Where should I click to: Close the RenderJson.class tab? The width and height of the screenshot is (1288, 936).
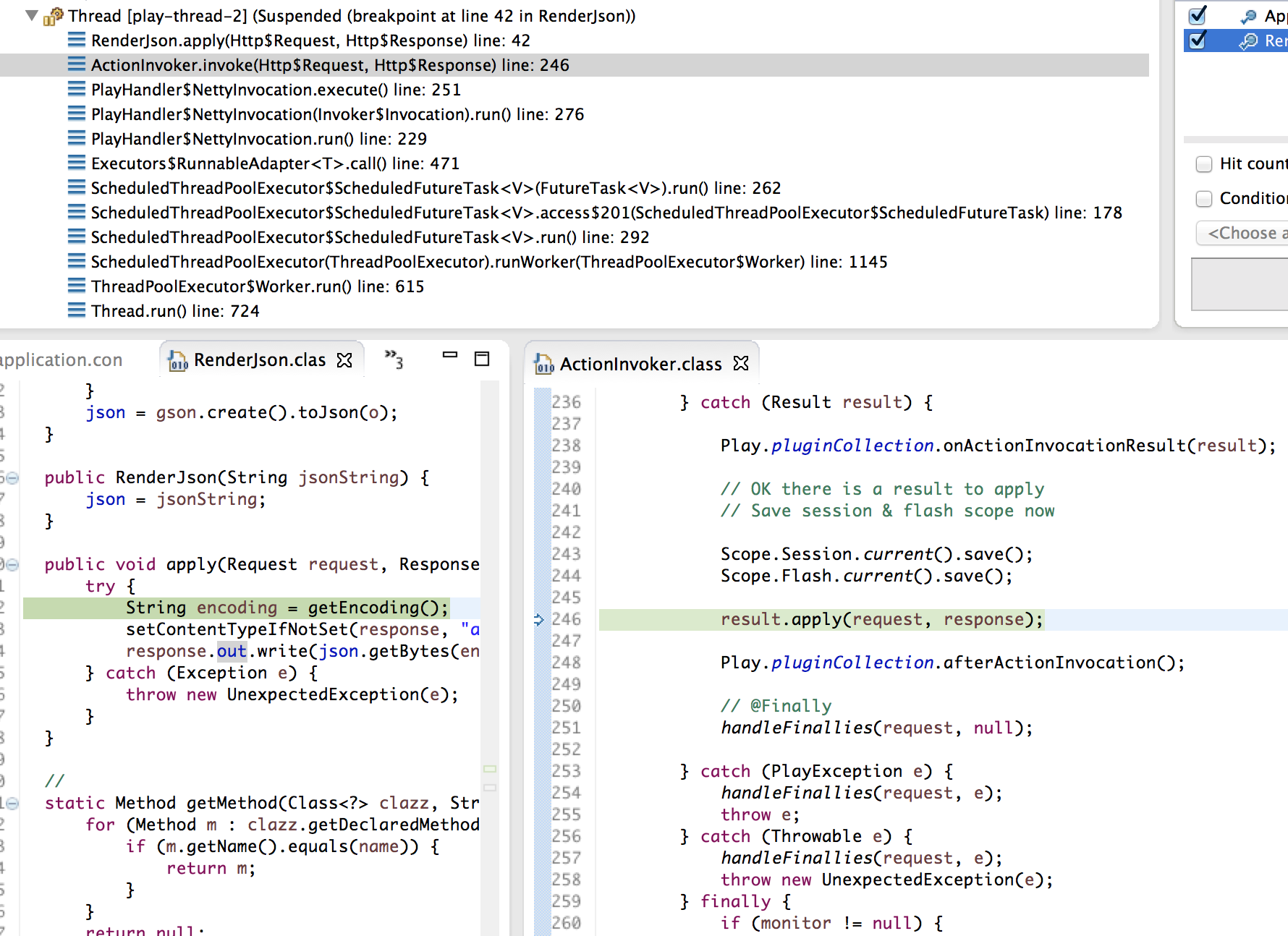point(345,360)
